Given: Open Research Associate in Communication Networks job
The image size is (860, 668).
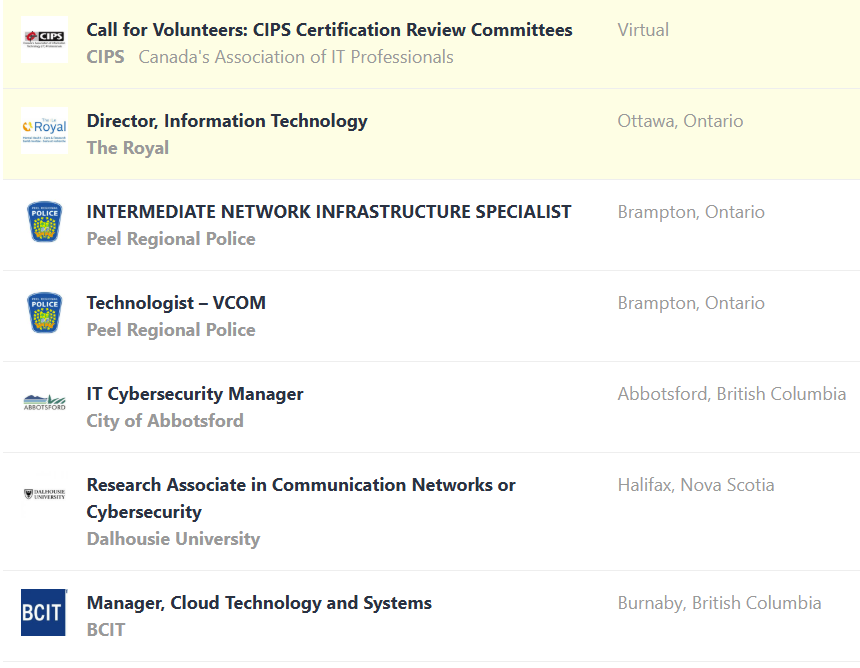Looking at the screenshot, I should [301, 485].
